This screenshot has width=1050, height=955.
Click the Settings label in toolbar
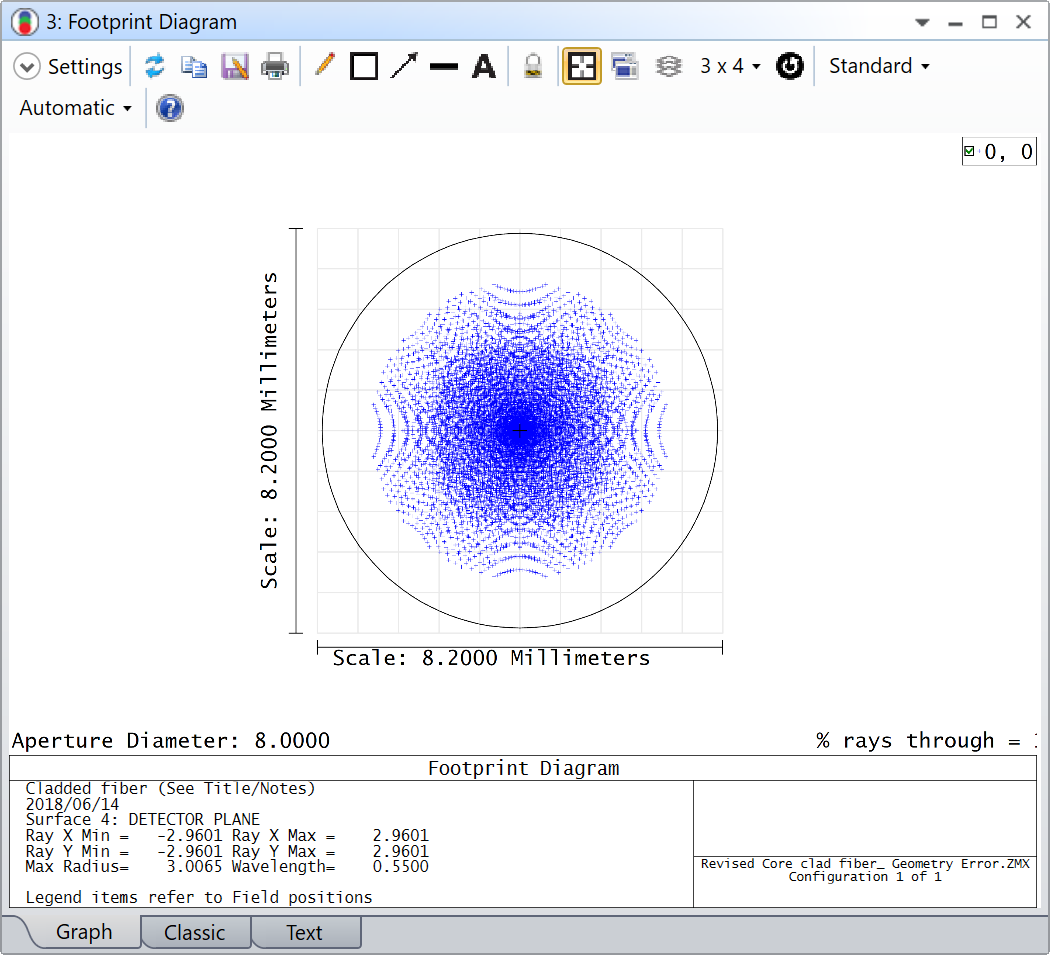pos(85,66)
